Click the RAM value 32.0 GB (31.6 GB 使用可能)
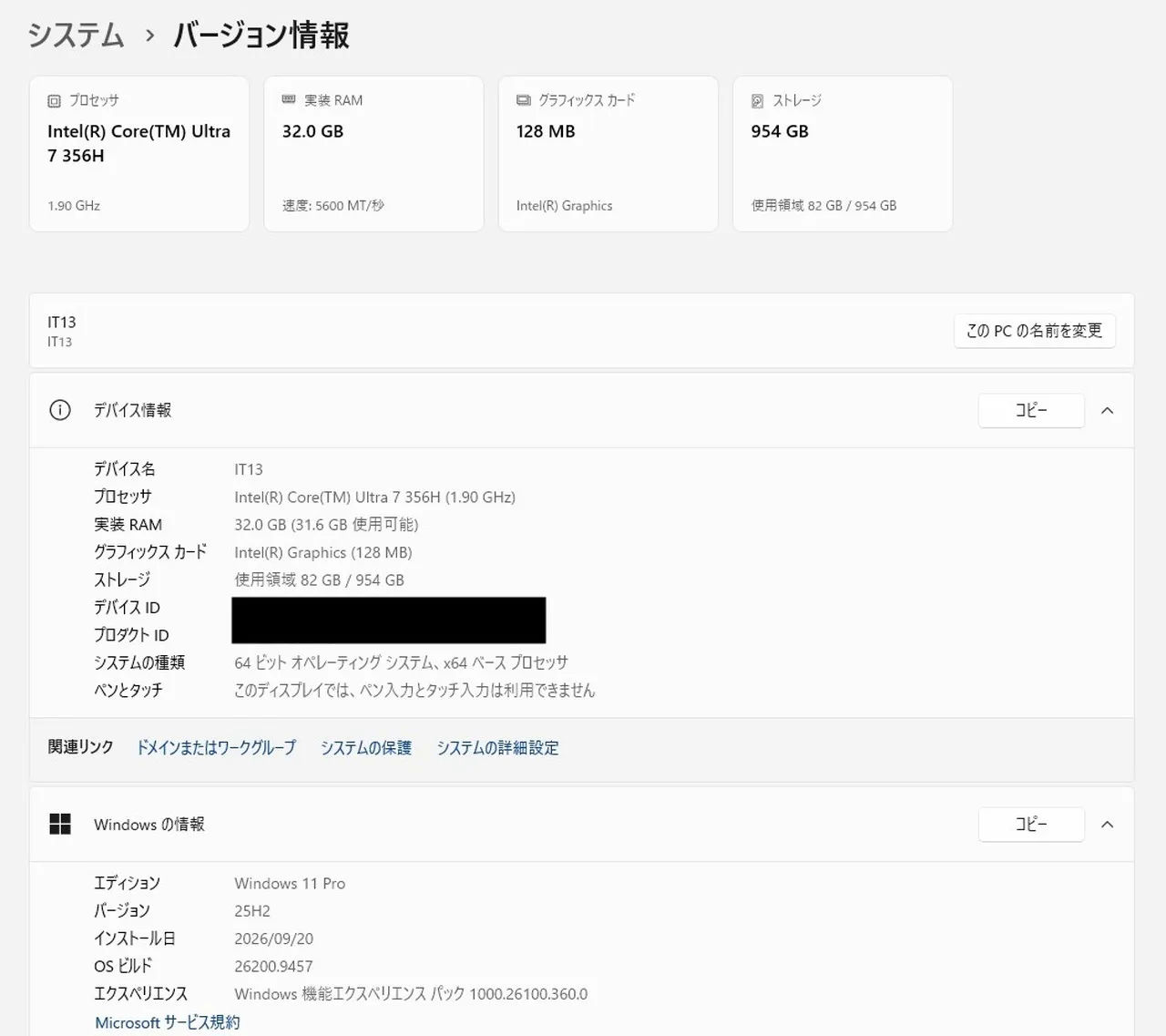 coord(326,525)
